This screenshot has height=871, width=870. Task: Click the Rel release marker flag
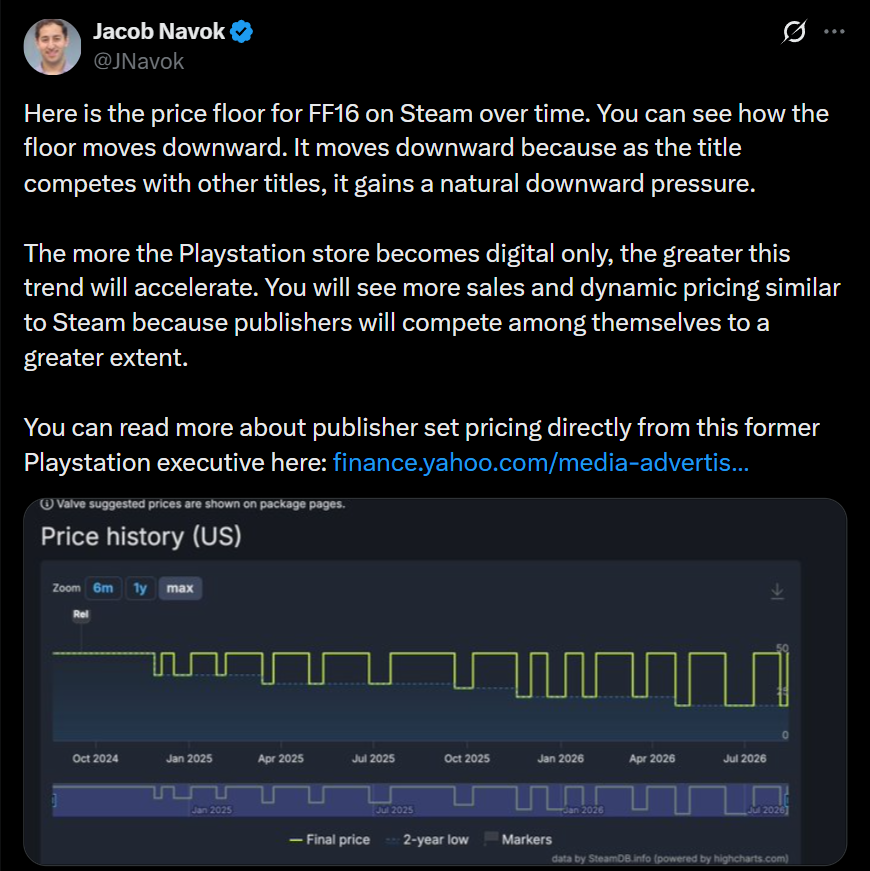[81, 614]
